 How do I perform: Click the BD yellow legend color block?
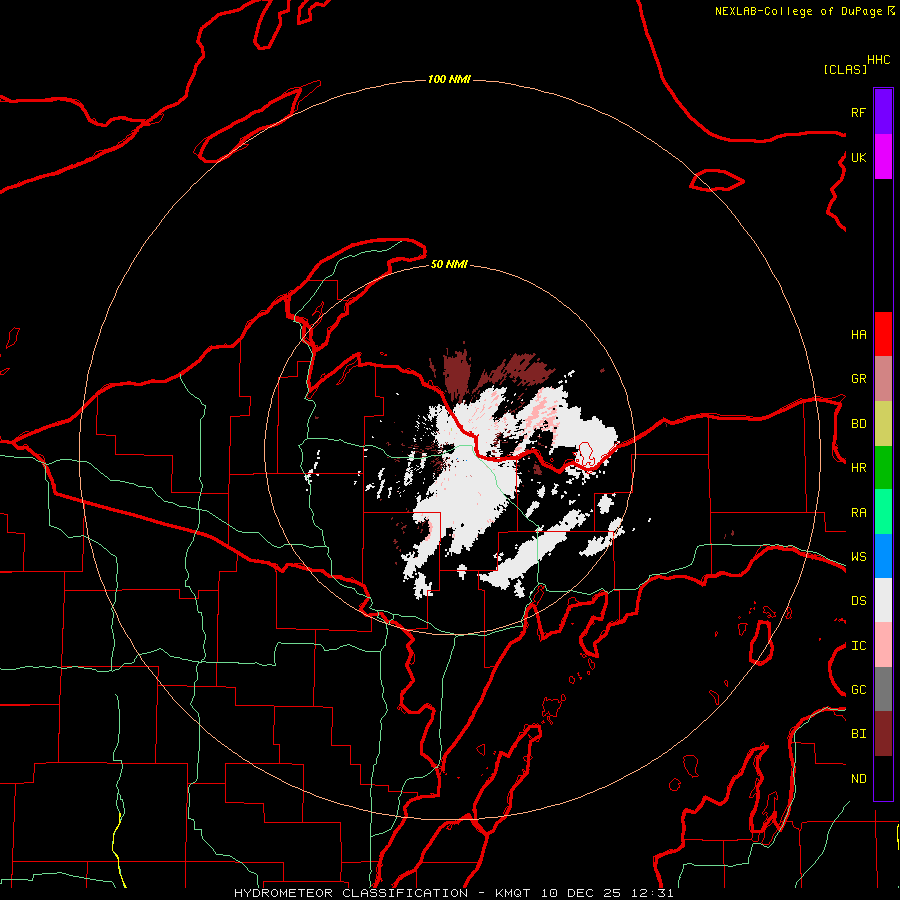(883, 424)
